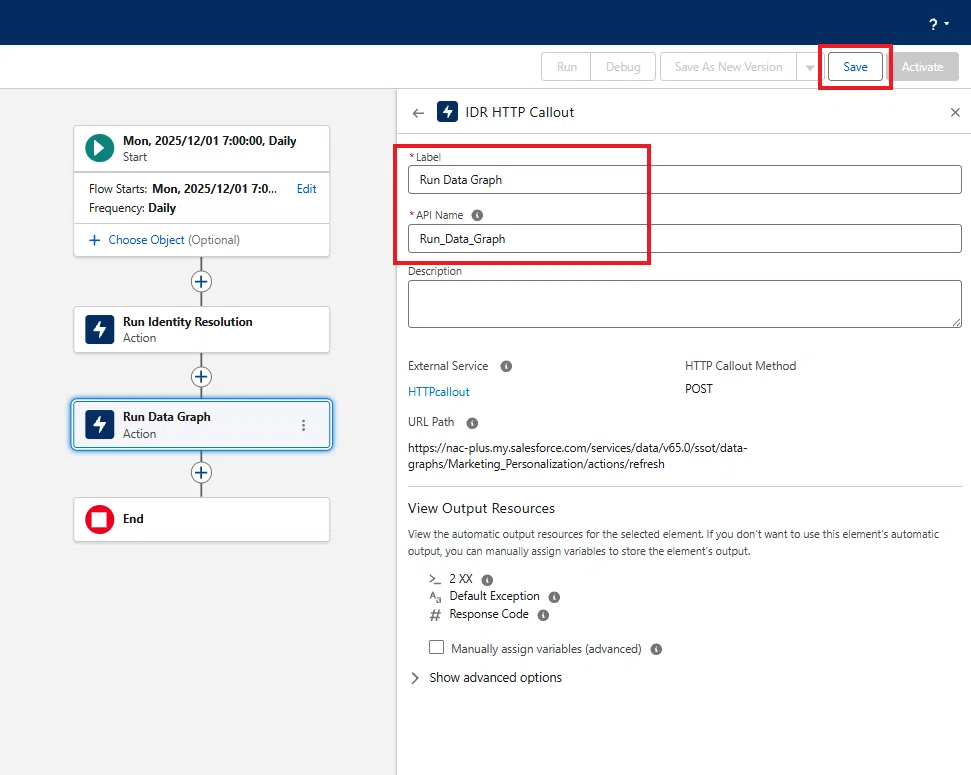Click the 'Response Code' output label
The image size is (971, 775).
tap(489, 614)
